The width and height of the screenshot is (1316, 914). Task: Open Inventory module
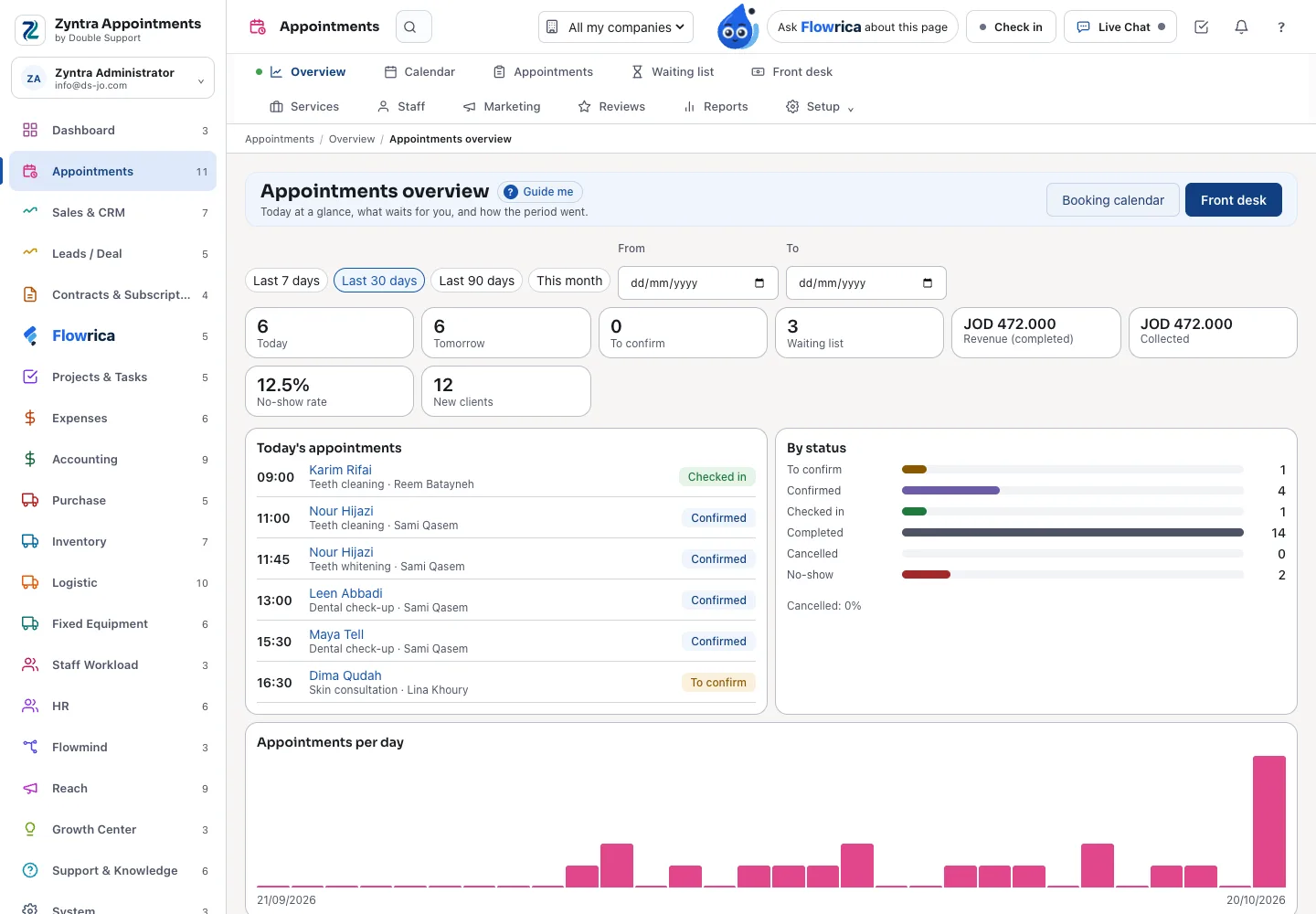click(x=113, y=542)
